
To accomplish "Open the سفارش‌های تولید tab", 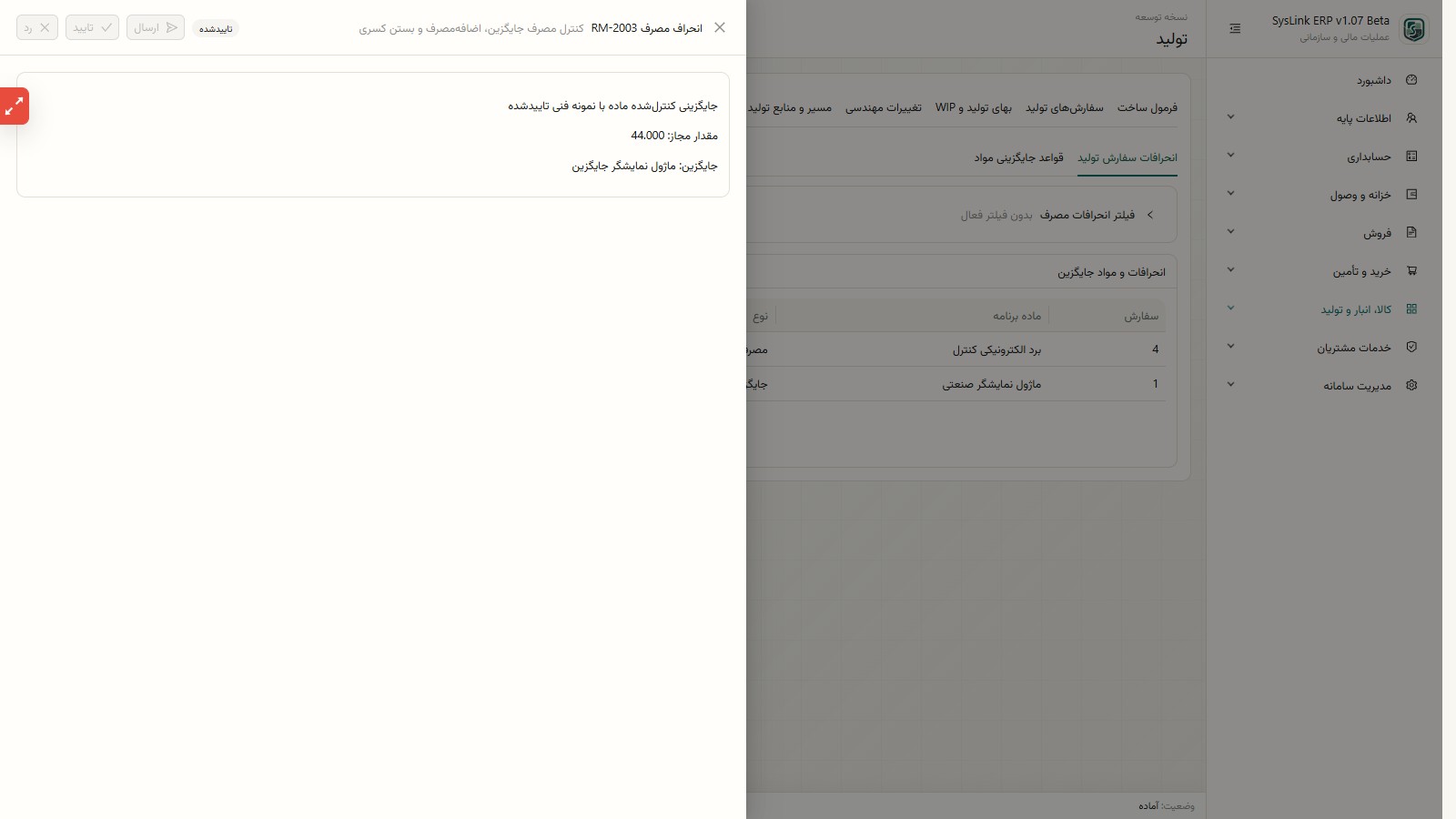I will point(1065,107).
